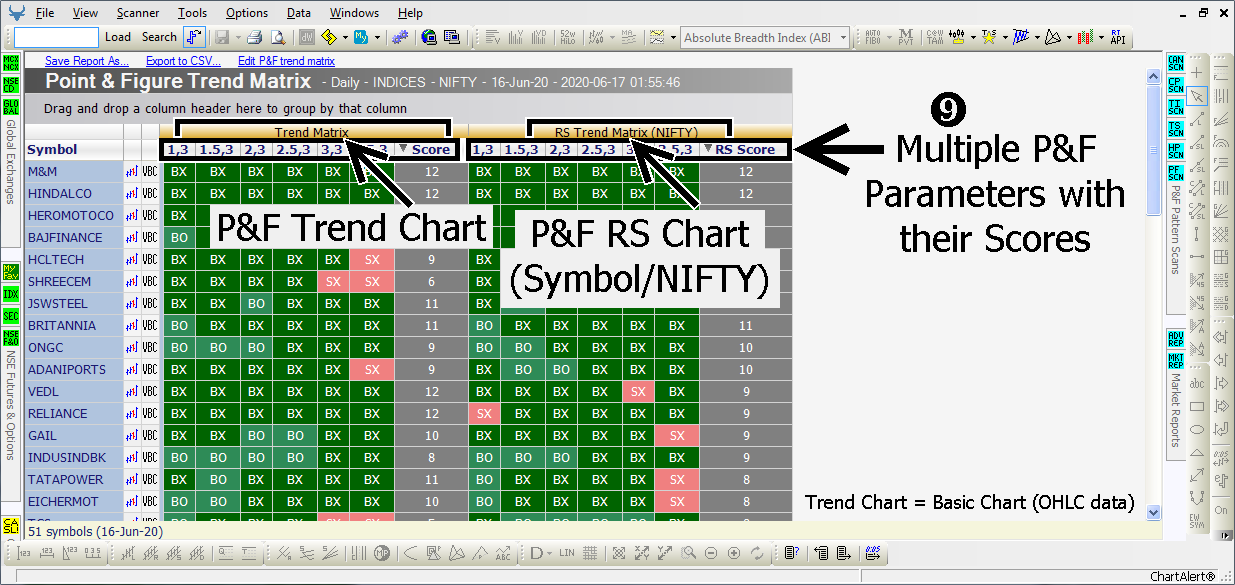
Task: Click the RT API toolbar icon
Action: click(x=1117, y=37)
